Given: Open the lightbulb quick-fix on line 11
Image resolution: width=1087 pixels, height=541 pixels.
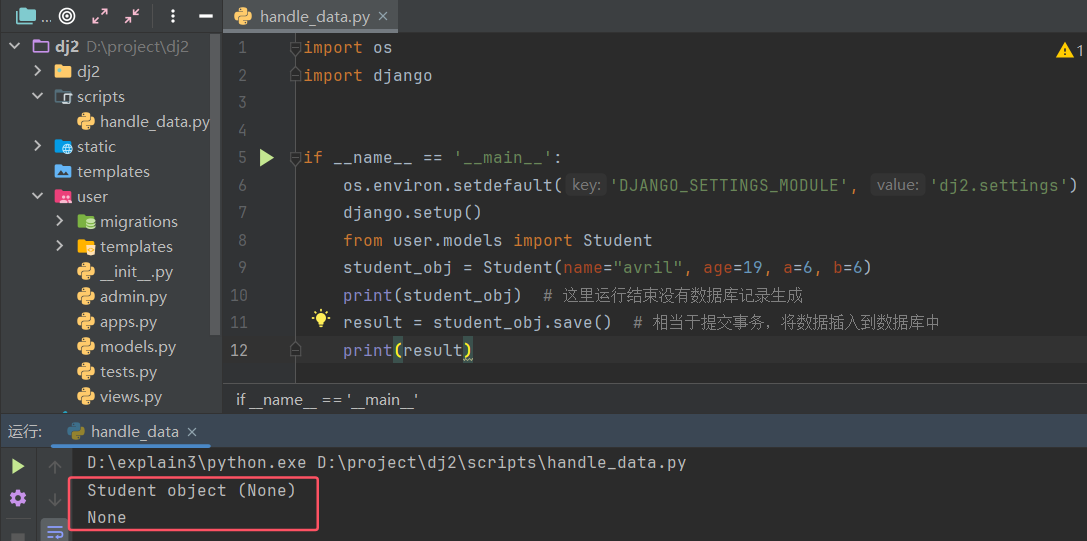Looking at the screenshot, I should coord(320,318).
